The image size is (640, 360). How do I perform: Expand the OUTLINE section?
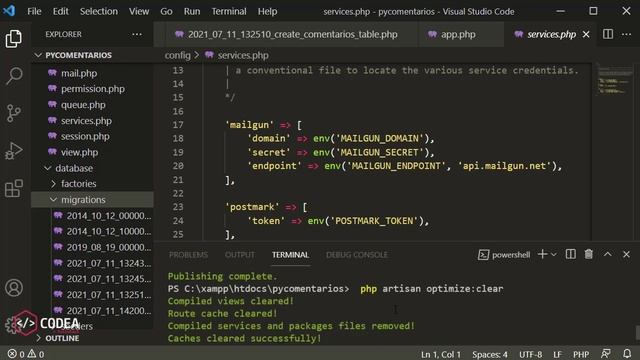[x=92, y=338]
